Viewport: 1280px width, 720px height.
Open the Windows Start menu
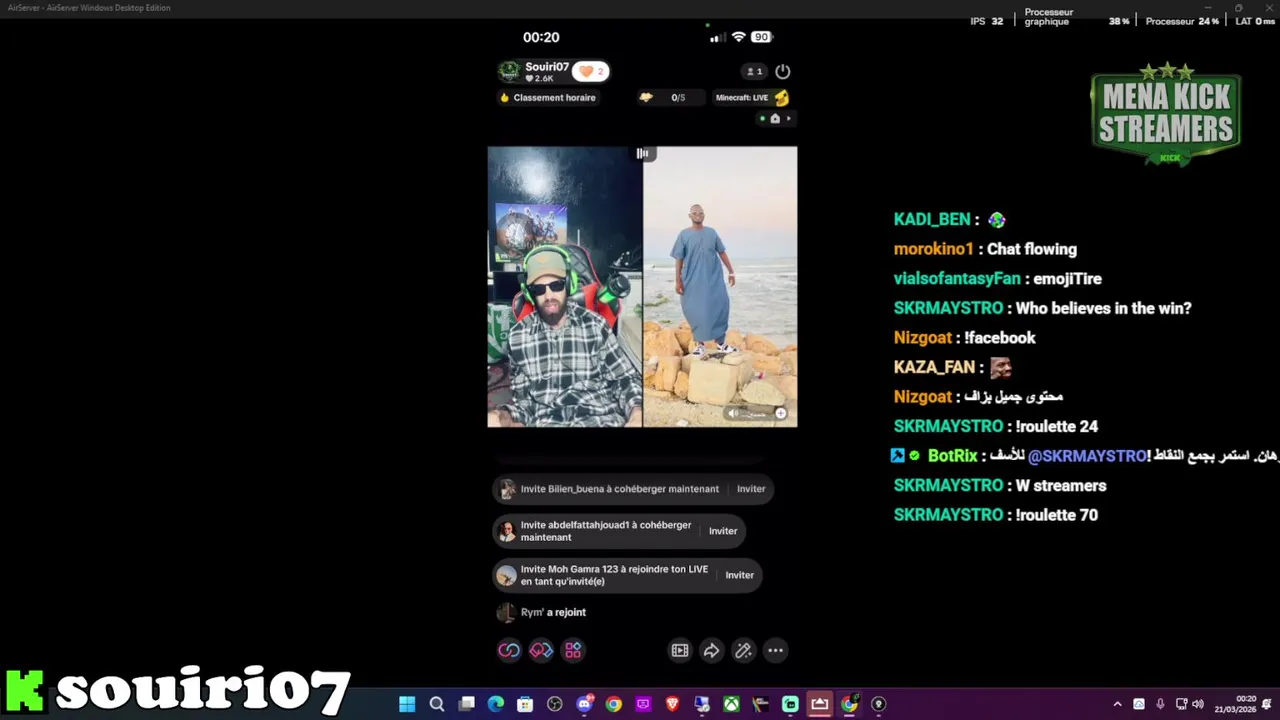tap(407, 704)
